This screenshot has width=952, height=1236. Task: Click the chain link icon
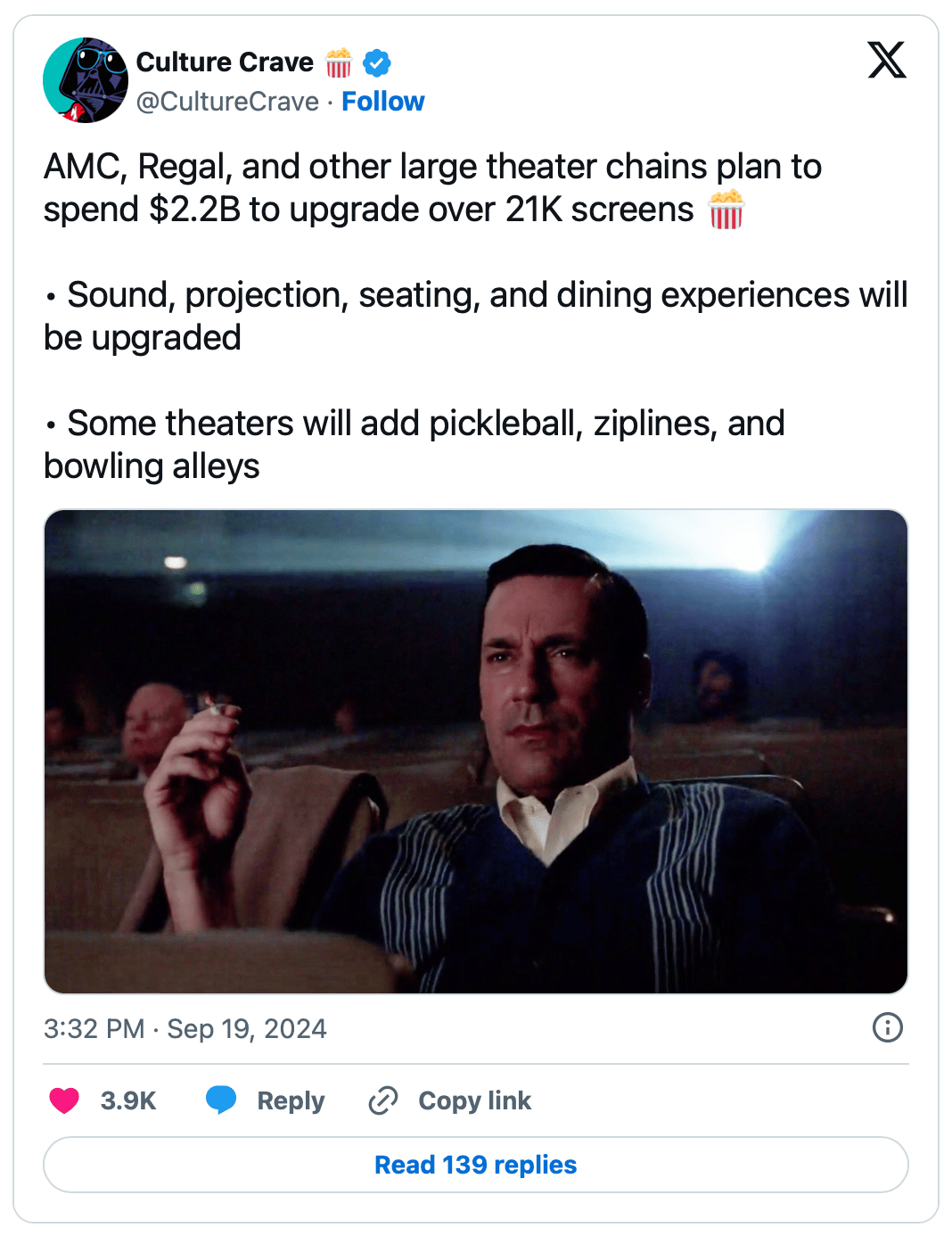[x=383, y=1100]
